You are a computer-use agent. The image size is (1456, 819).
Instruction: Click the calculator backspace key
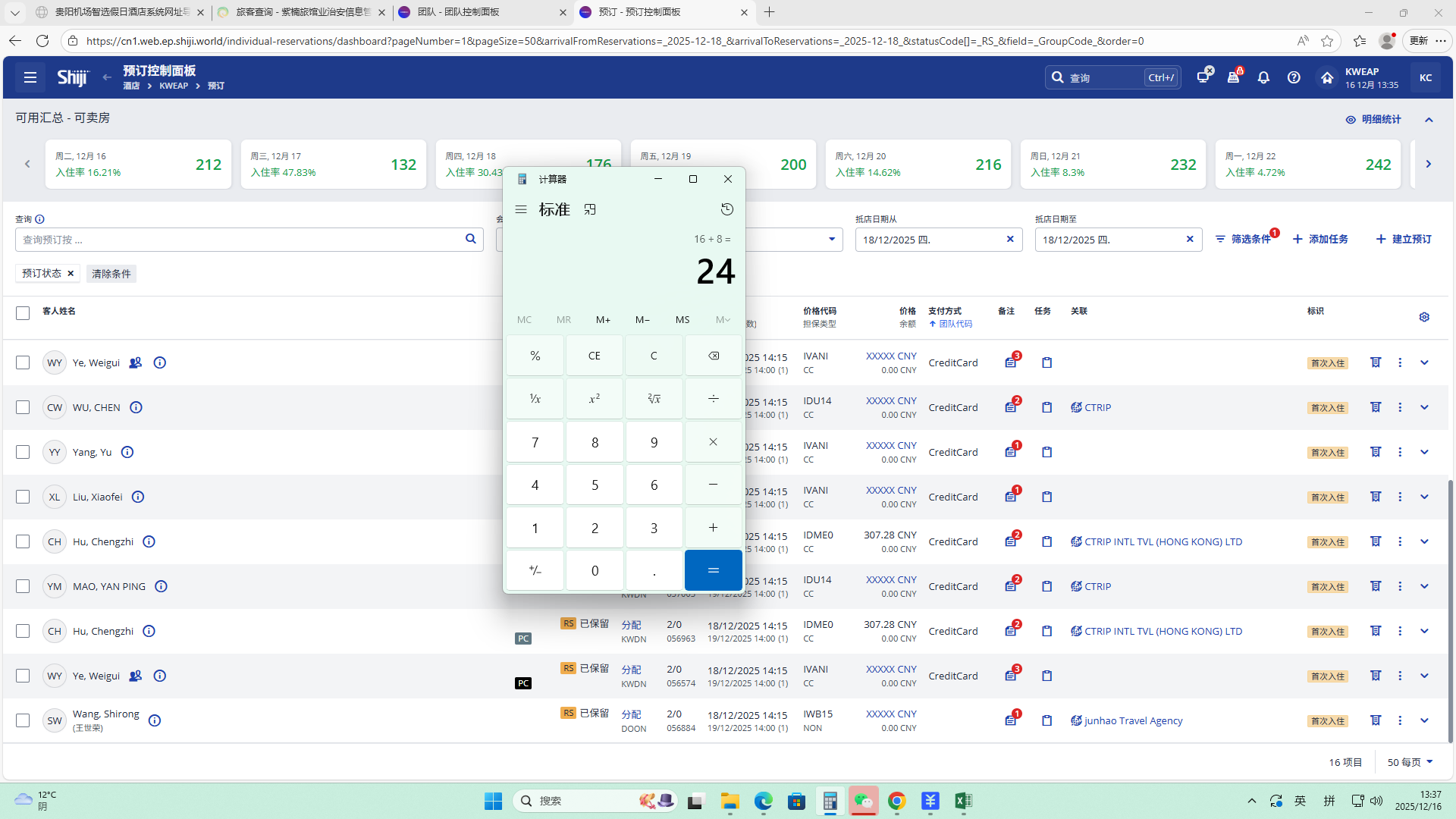pyautogui.click(x=713, y=356)
